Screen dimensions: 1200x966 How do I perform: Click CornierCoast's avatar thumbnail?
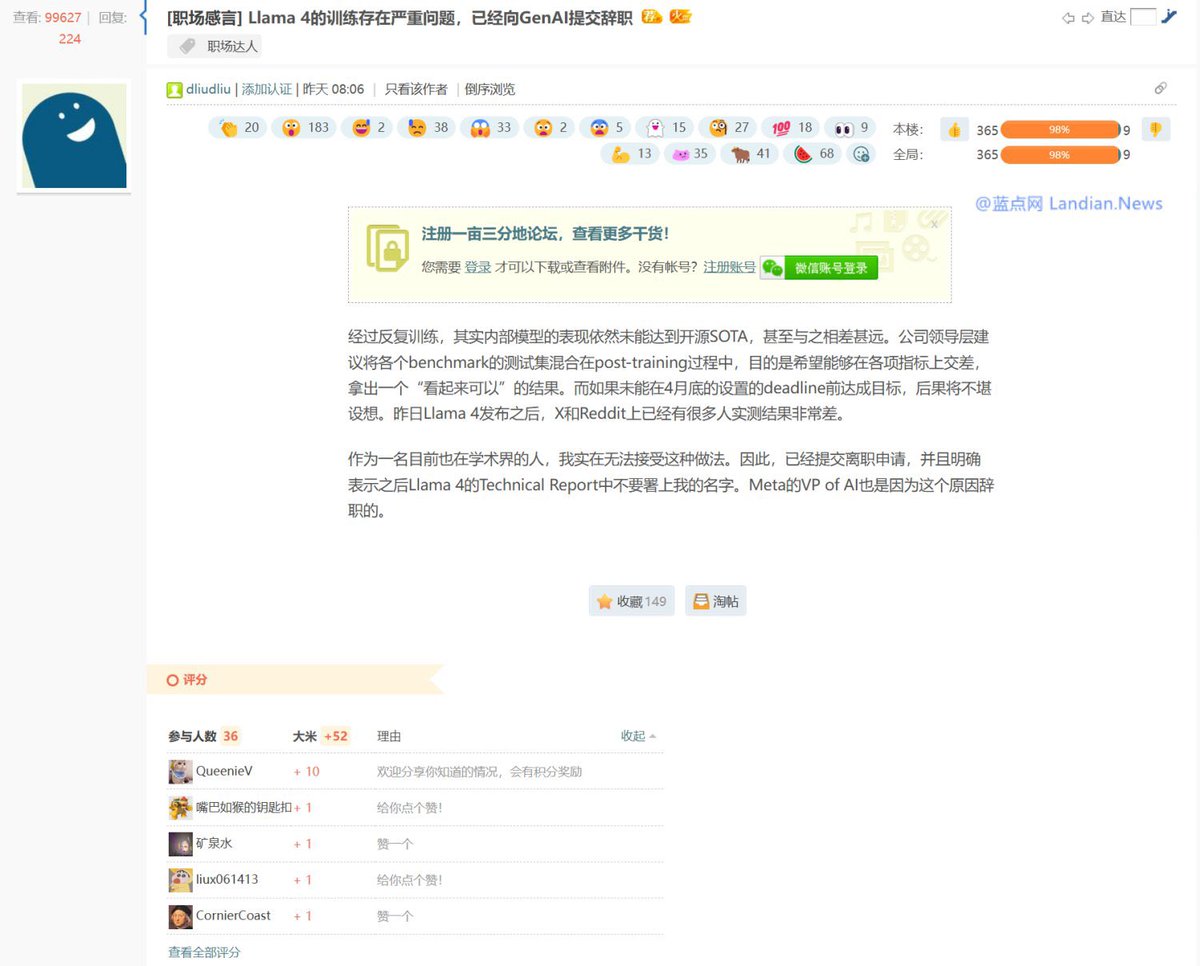180,916
